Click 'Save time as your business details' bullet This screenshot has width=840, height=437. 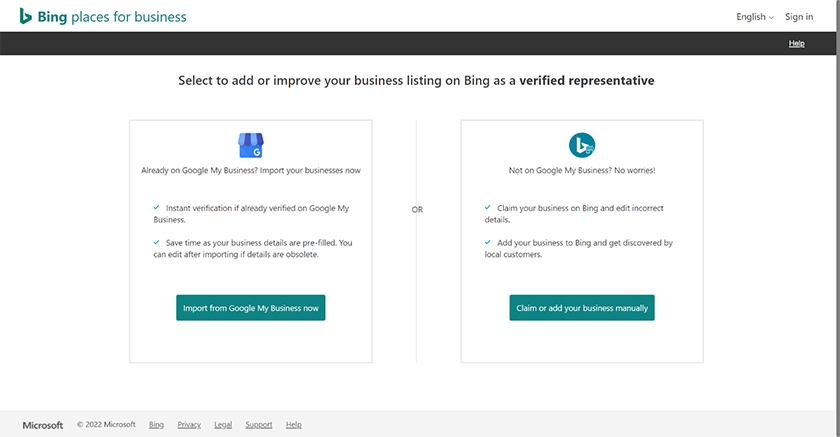tap(253, 248)
